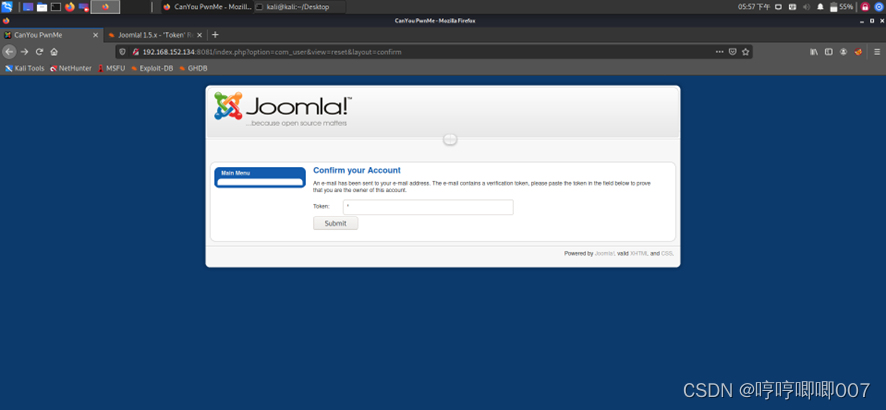Save page to Pocket

click(x=732, y=51)
